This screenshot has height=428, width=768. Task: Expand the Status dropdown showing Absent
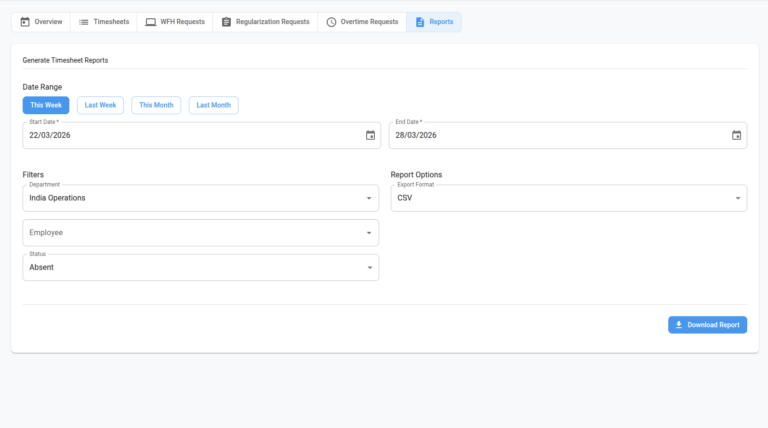[x=200, y=268]
